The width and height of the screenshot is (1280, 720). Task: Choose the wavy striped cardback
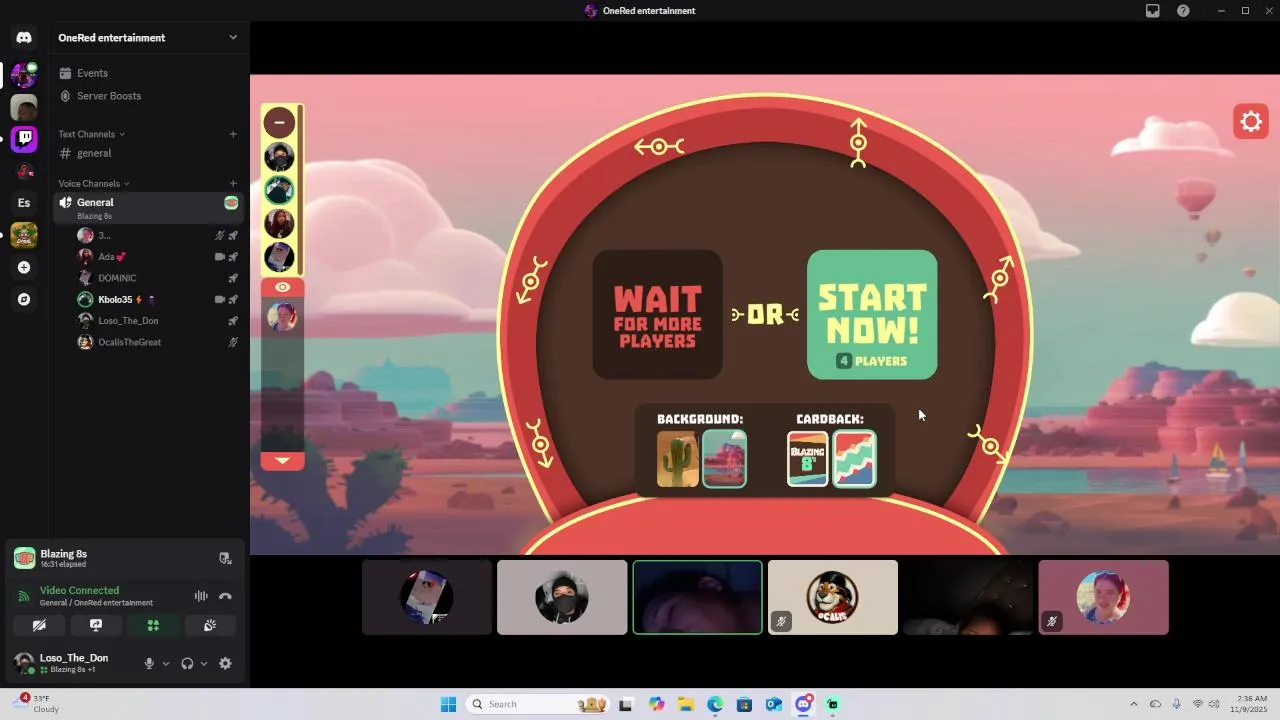coord(855,459)
